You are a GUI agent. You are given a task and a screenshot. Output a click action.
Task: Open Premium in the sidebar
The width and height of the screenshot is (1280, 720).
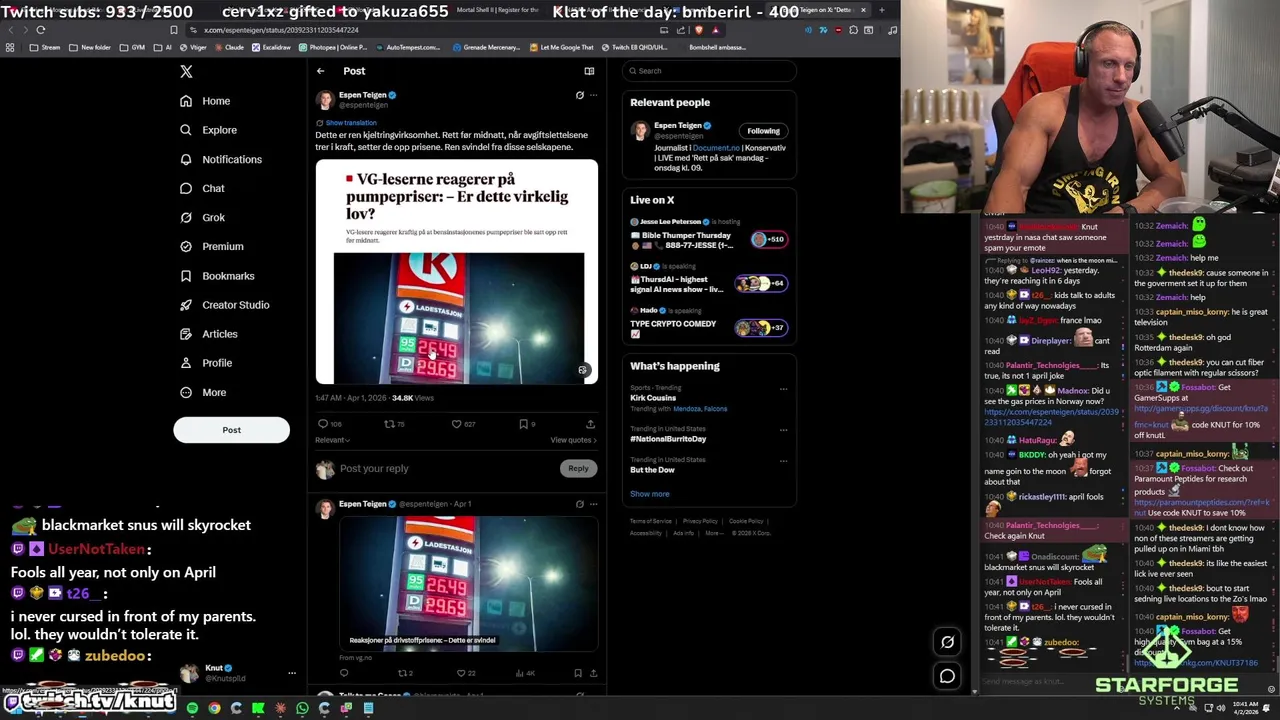[211, 246]
